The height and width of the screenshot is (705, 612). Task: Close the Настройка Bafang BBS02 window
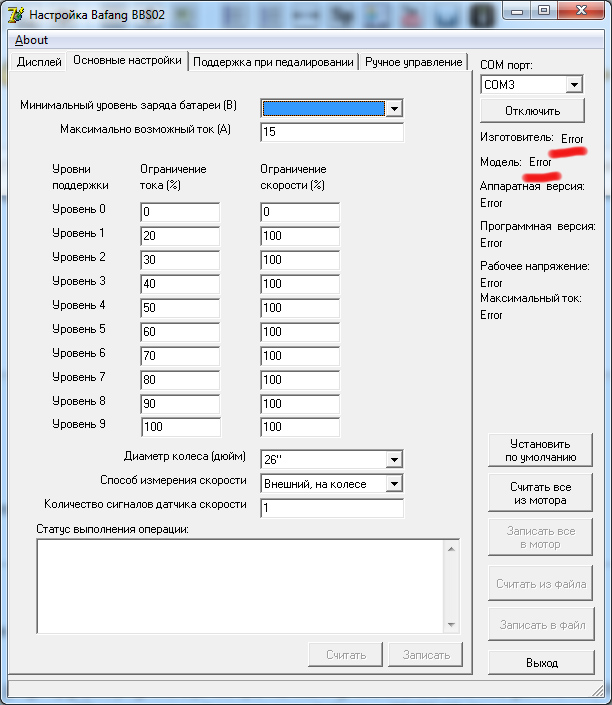(x=581, y=11)
